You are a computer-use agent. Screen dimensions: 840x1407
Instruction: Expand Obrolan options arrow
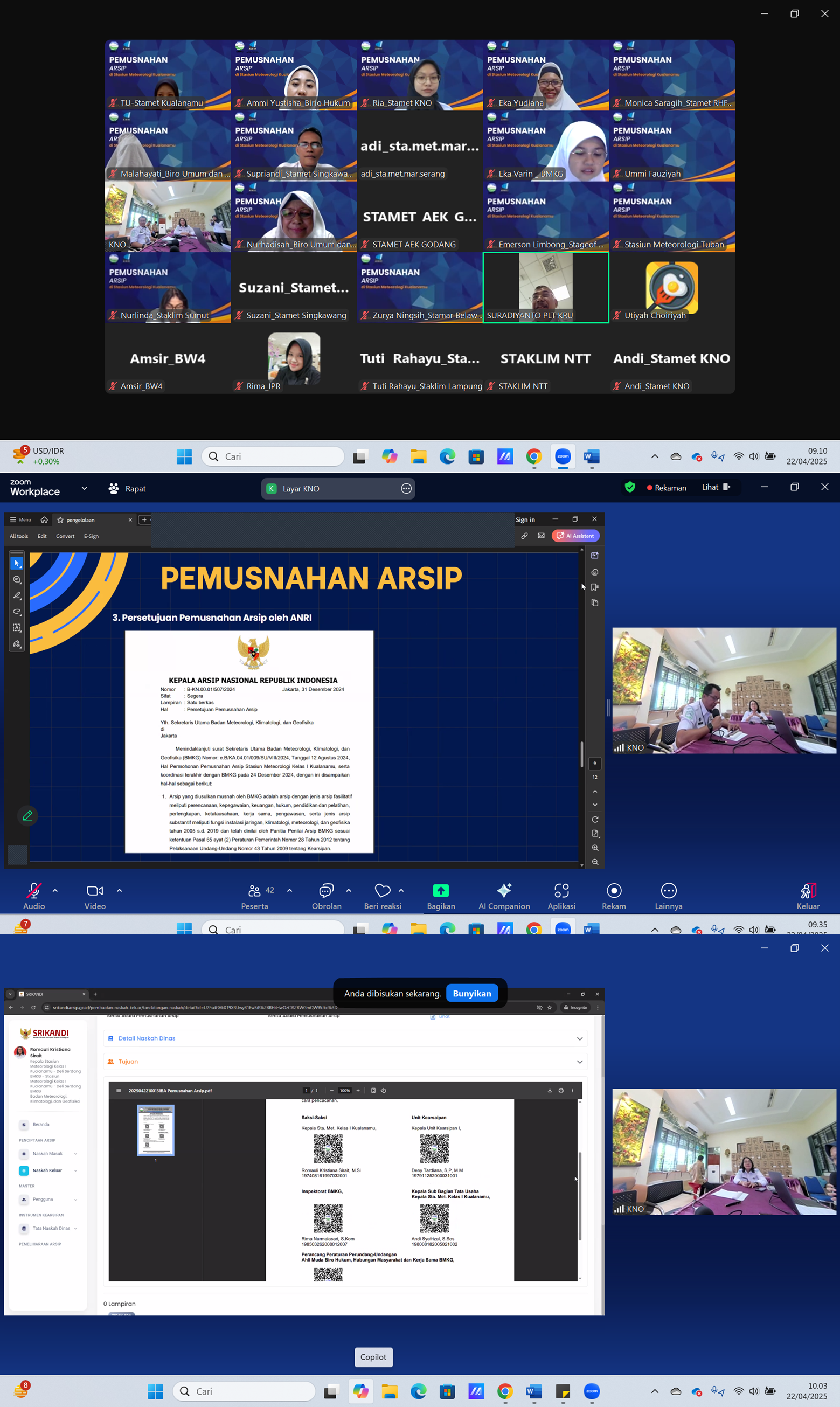point(349,890)
